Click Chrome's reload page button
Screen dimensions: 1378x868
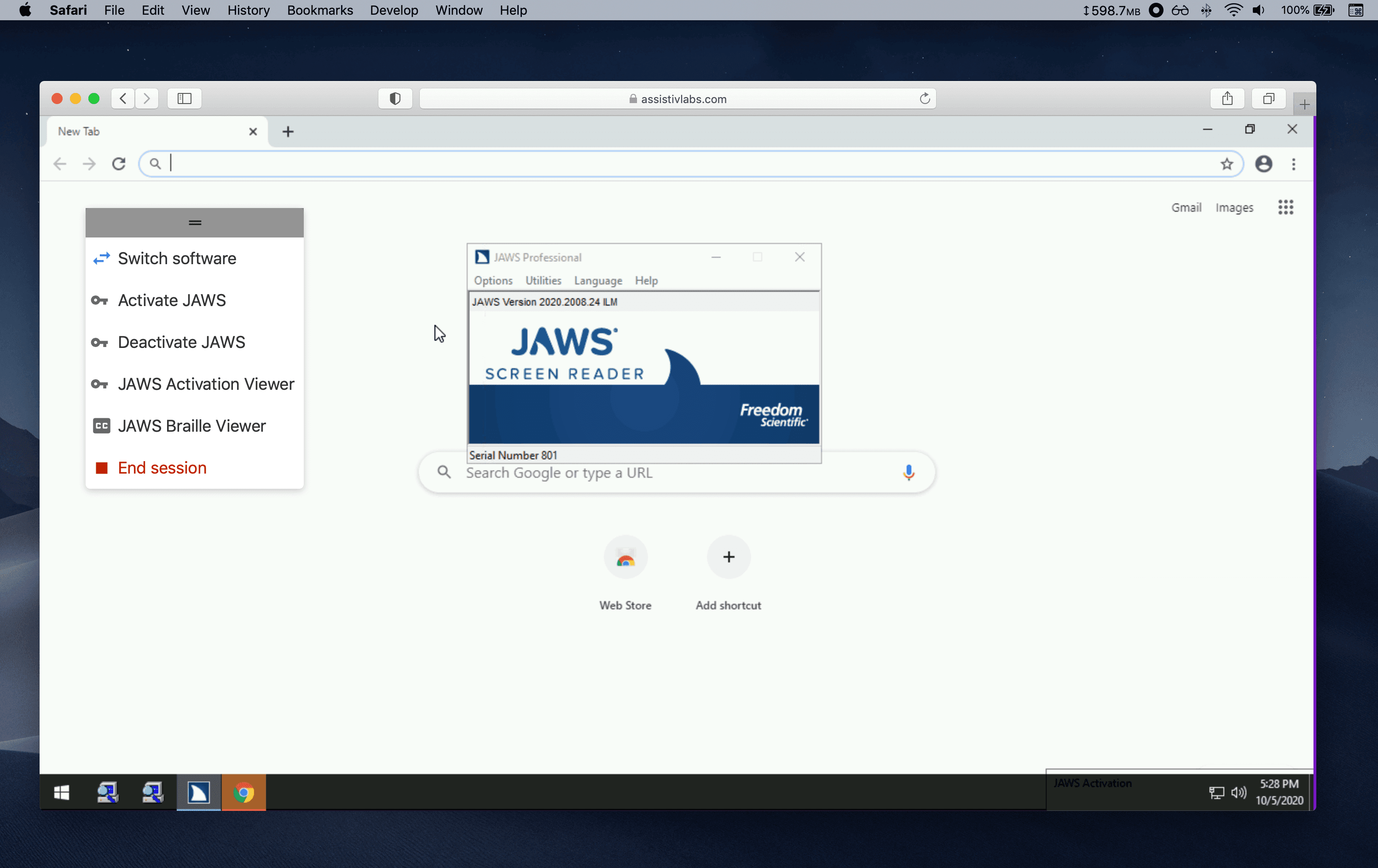pos(118,164)
